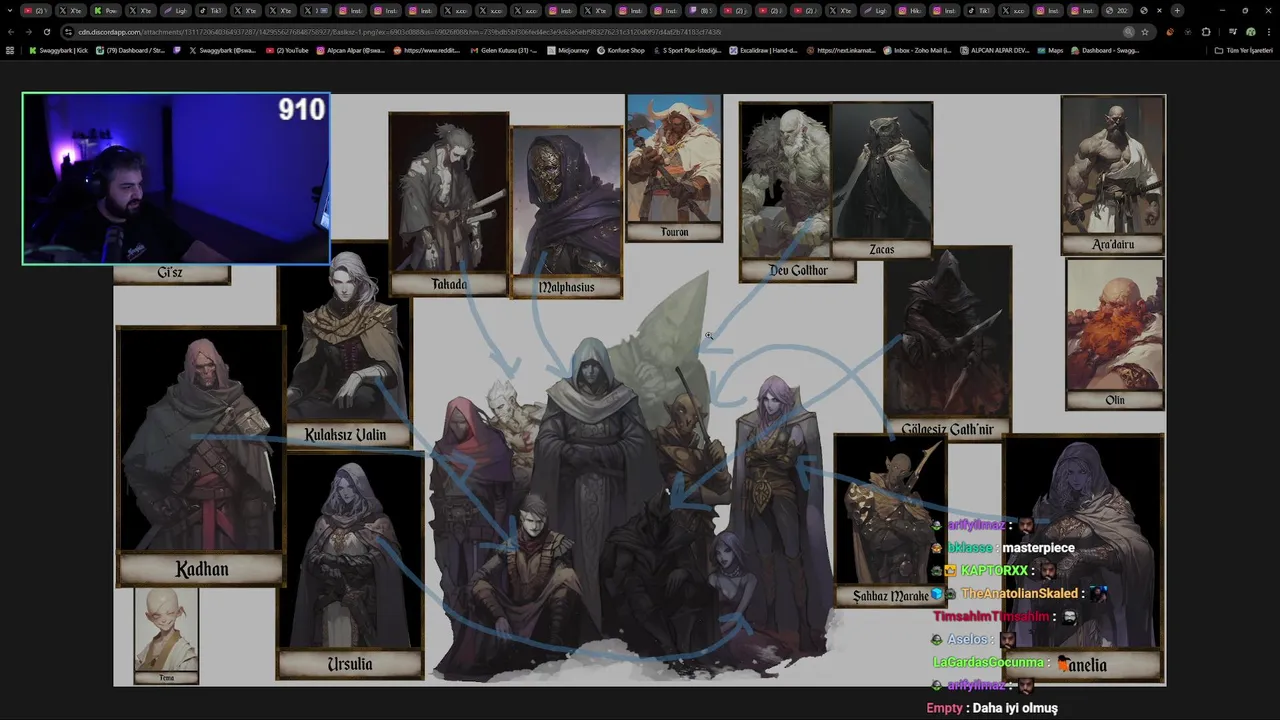
Task: Open the Swaggybark | Kick bookmark
Action: (x=58, y=50)
